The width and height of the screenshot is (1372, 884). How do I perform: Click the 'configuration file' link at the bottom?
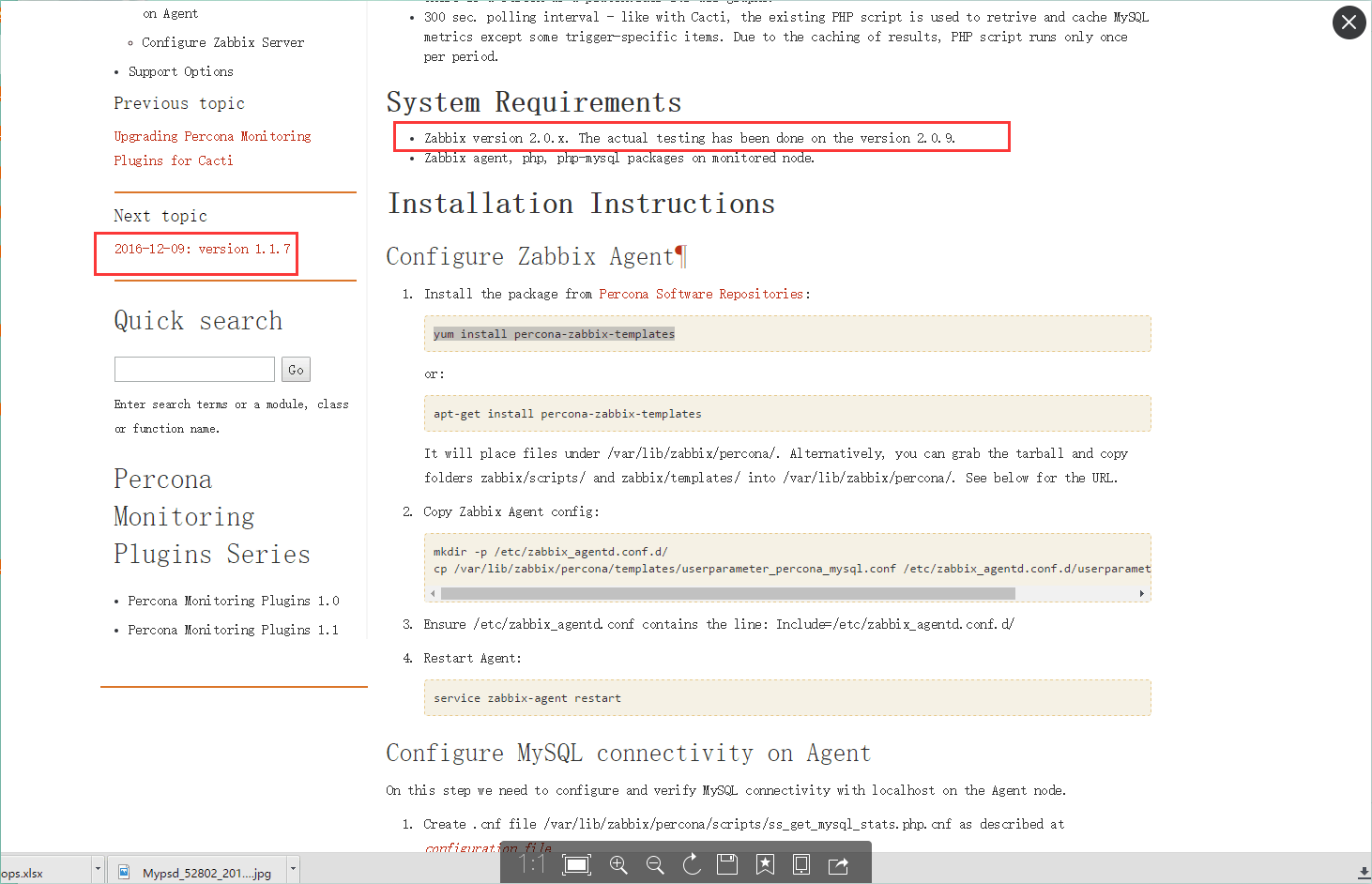click(x=489, y=847)
